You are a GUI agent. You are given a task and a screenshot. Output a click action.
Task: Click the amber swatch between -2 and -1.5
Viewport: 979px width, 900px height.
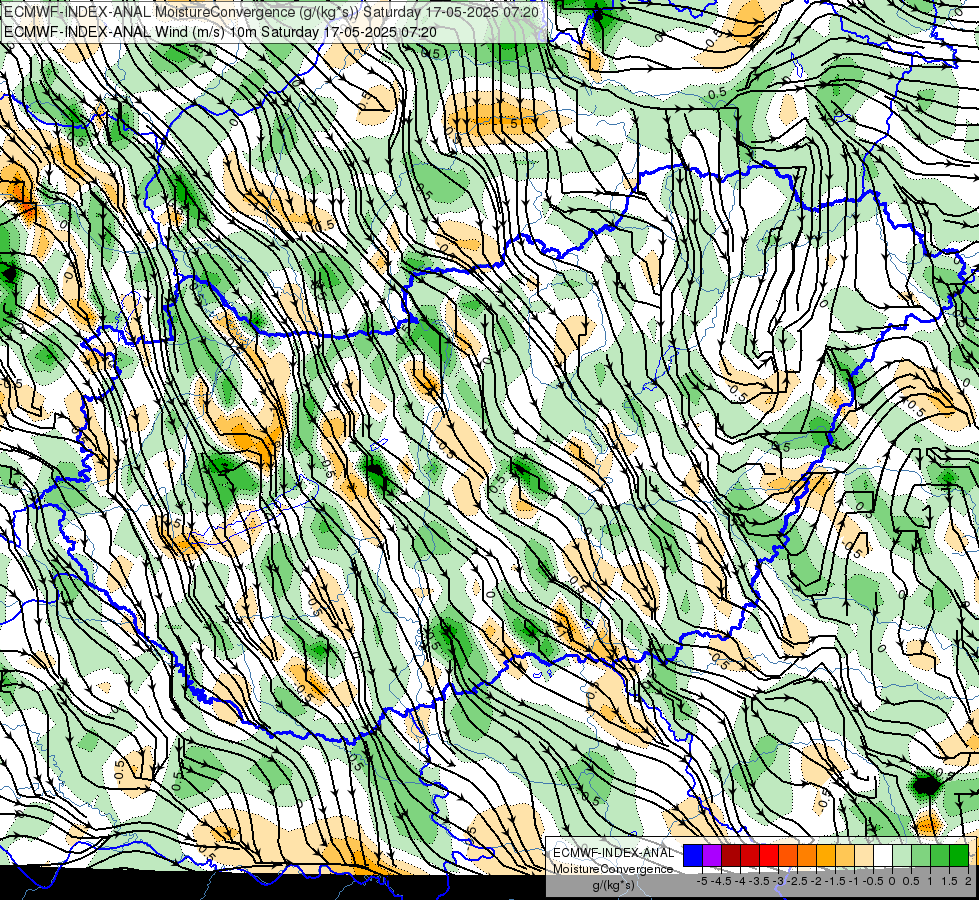pyautogui.click(x=826, y=856)
